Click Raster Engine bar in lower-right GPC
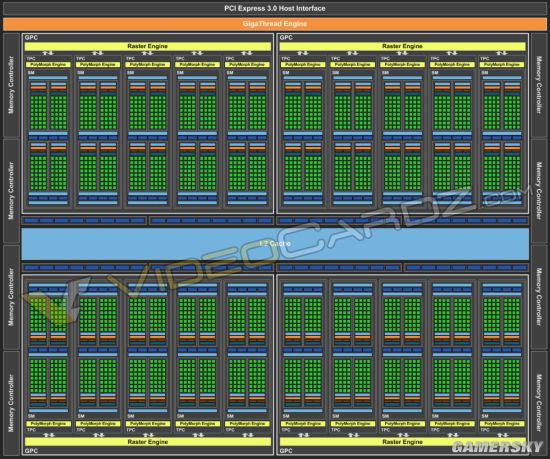Viewport: 550px width, 459px height. click(402, 442)
